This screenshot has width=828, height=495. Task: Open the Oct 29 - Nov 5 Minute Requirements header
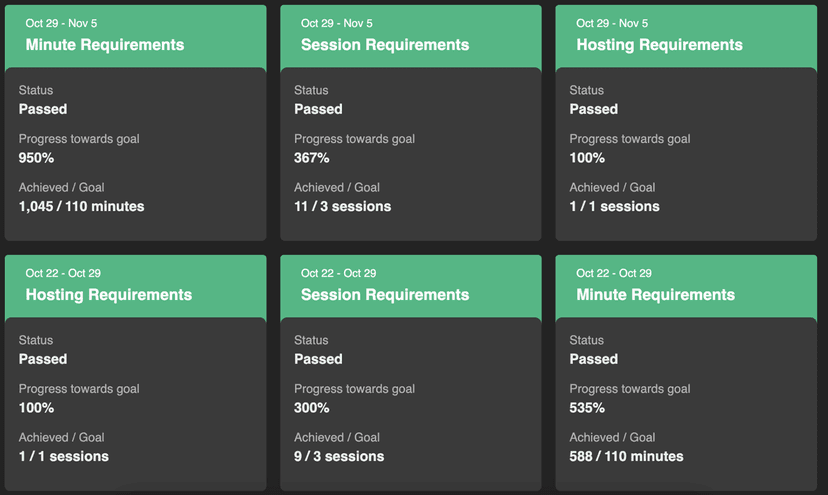click(x=105, y=45)
